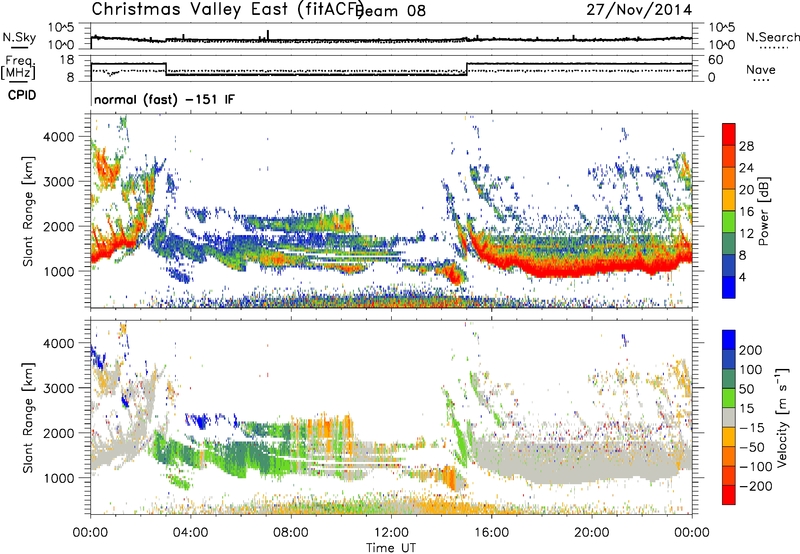Screen dimensions: 800x554
Task: Click the 'Christmas Valley East (fitACF)' plot title
Action: pos(227,9)
